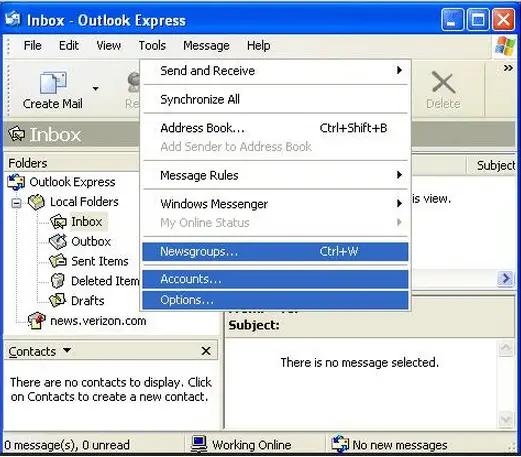This screenshot has width=521, height=457.
Task: Open the Message menu
Action: (206, 46)
